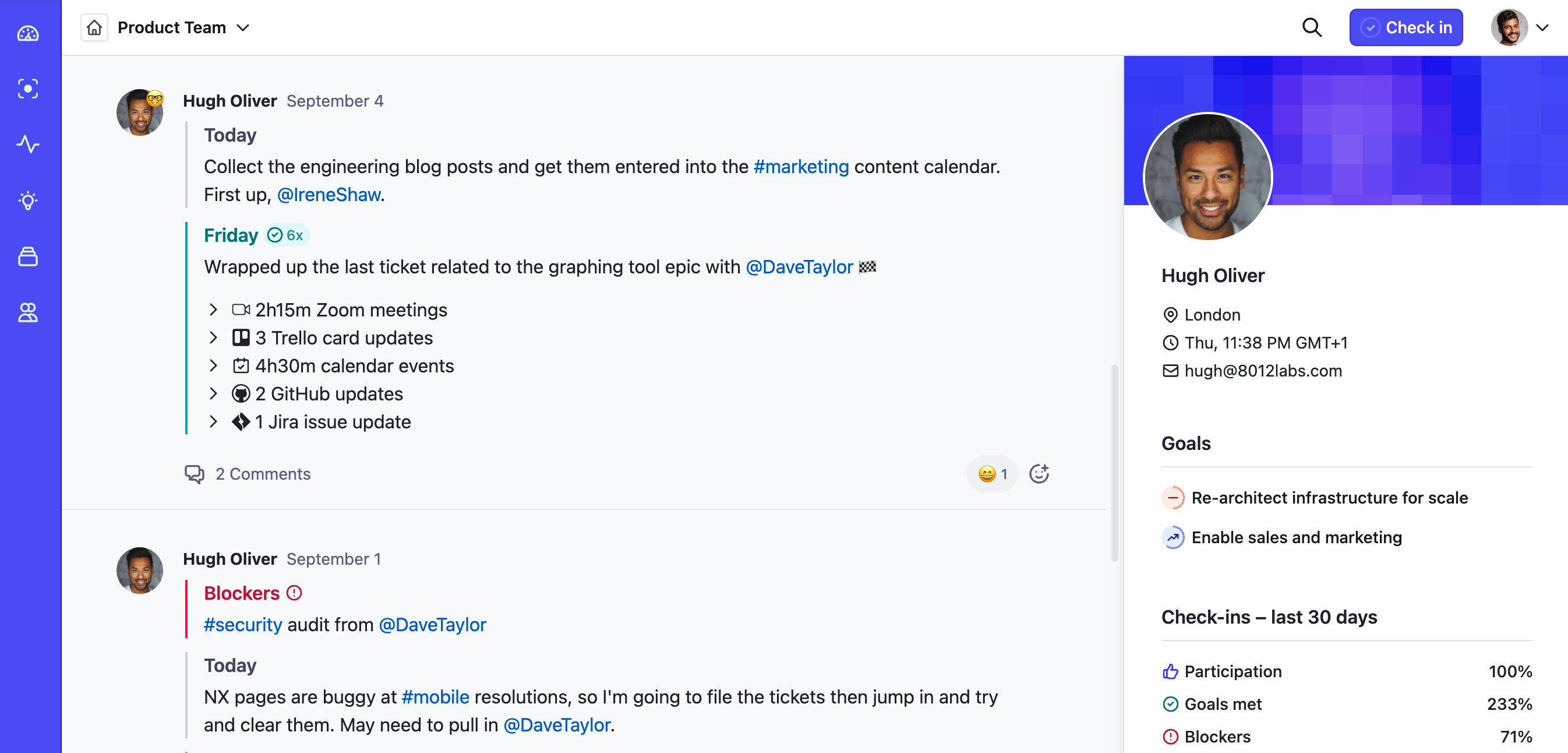
Task: Open the people icon in sidebar
Action: pos(28,312)
